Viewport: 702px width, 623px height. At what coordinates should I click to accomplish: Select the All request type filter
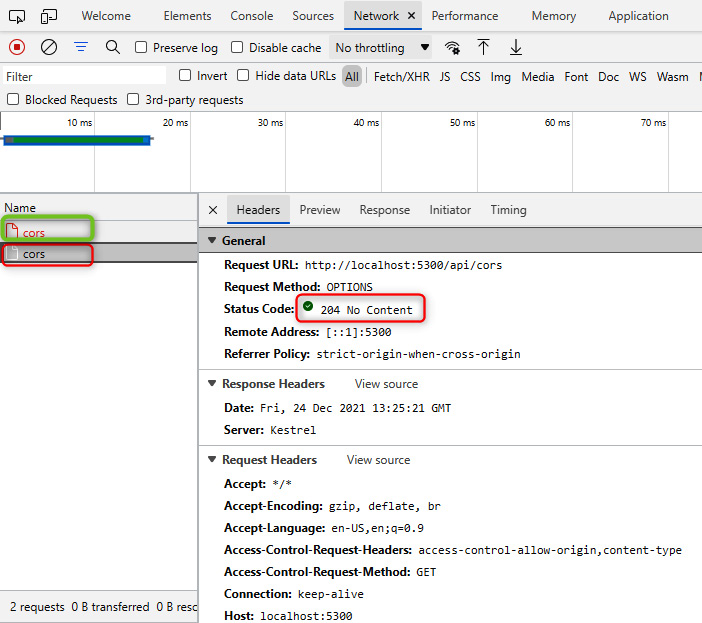click(x=352, y=77)
